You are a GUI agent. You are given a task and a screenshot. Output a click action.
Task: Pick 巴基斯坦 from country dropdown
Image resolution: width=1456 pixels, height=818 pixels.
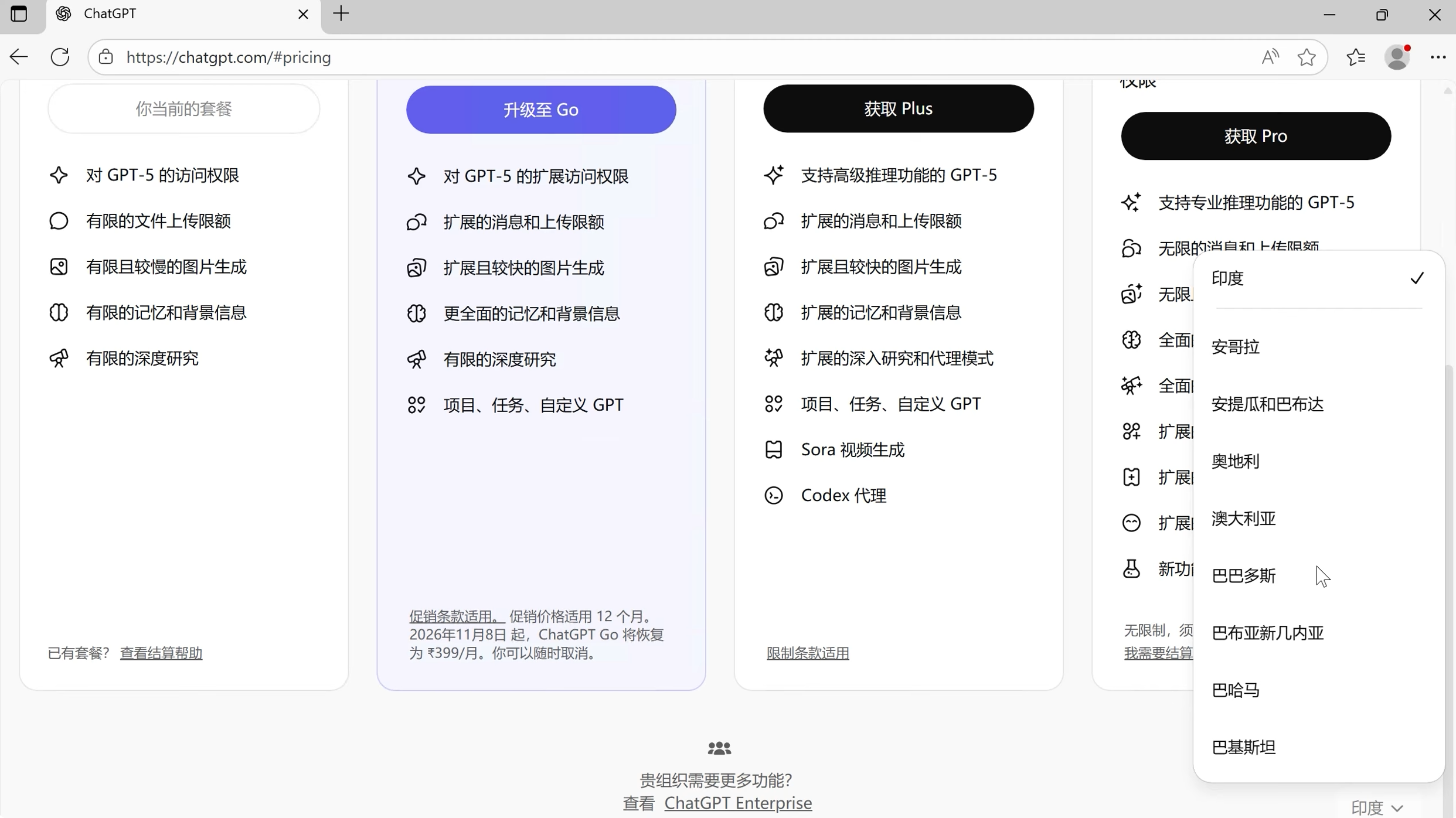click(1244, 747)
